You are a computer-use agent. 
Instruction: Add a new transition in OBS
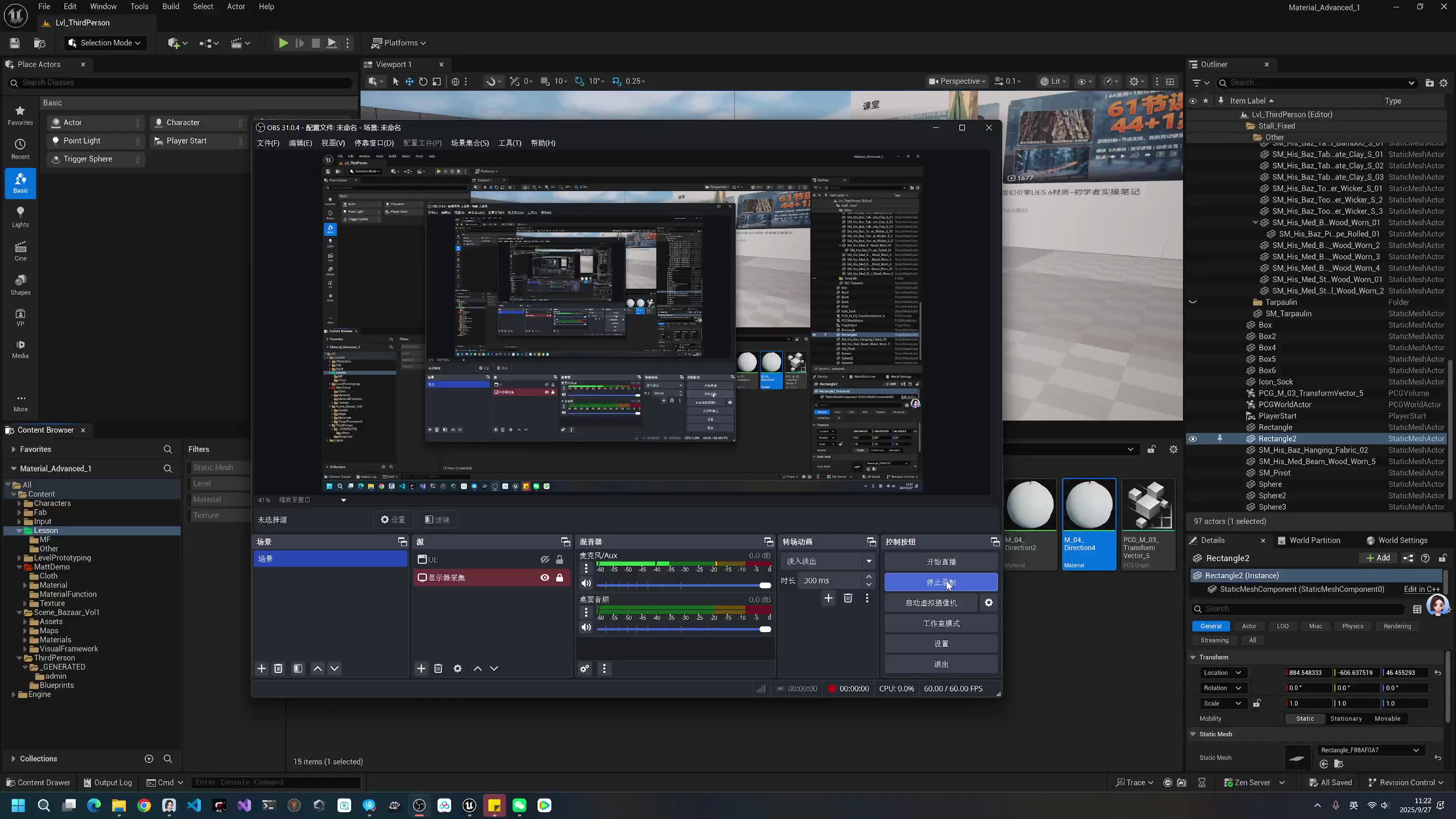(828, 598)
